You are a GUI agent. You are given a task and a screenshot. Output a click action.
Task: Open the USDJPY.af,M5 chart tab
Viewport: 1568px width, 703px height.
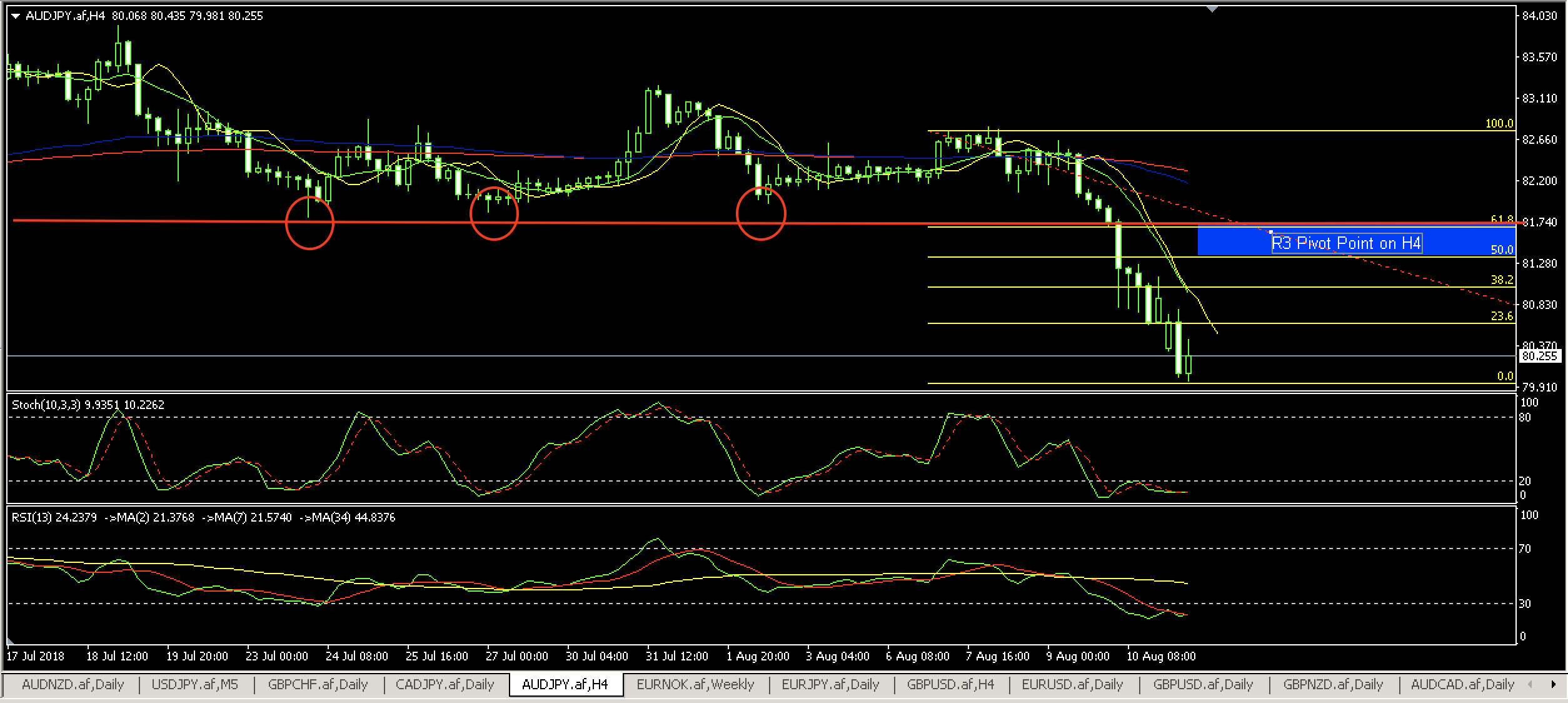pos(194,684)
